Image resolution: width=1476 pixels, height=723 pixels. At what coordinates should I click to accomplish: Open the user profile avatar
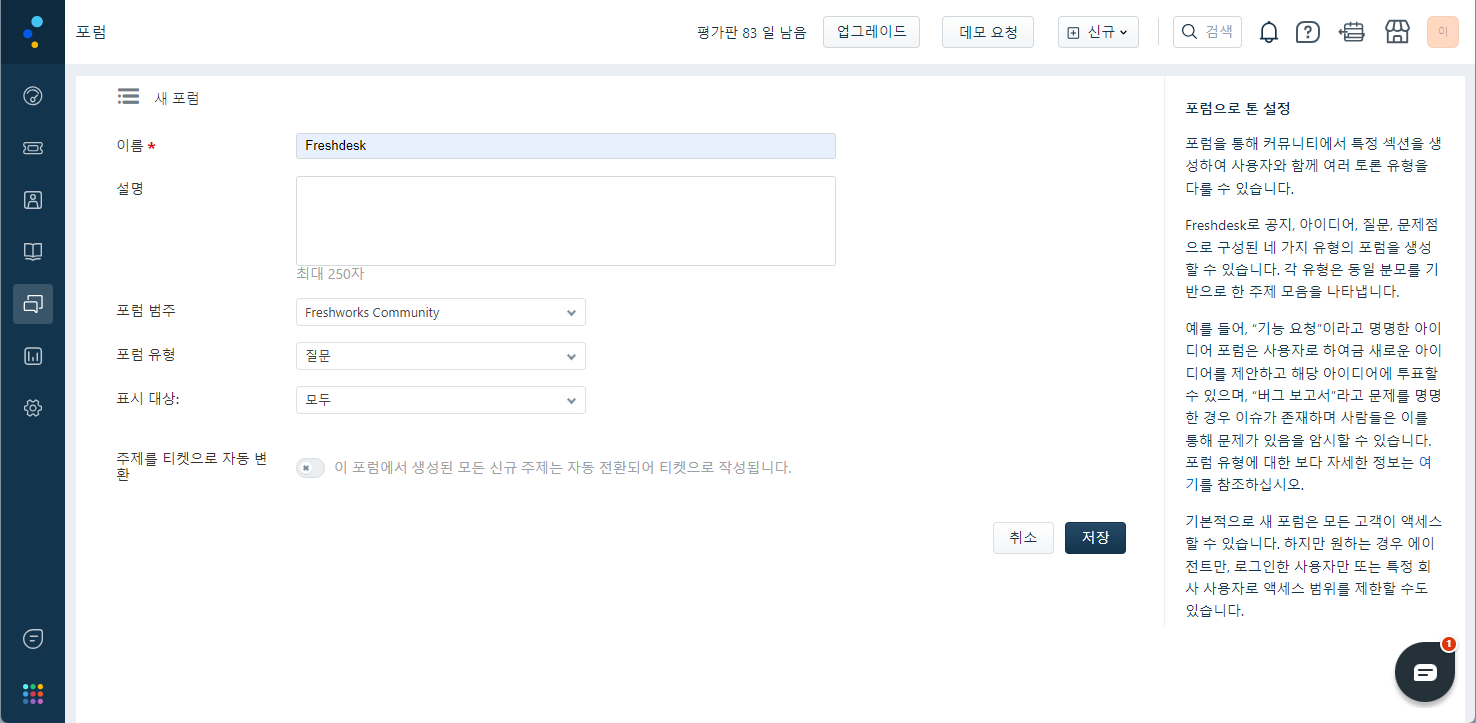tap(1443, 32)
